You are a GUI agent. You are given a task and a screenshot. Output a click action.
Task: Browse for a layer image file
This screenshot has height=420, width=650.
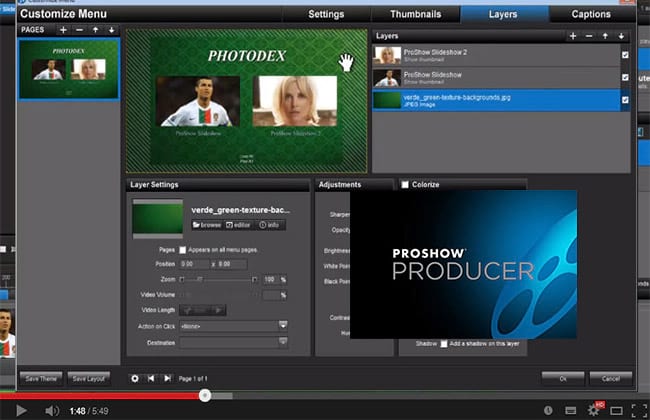[206, 225]
